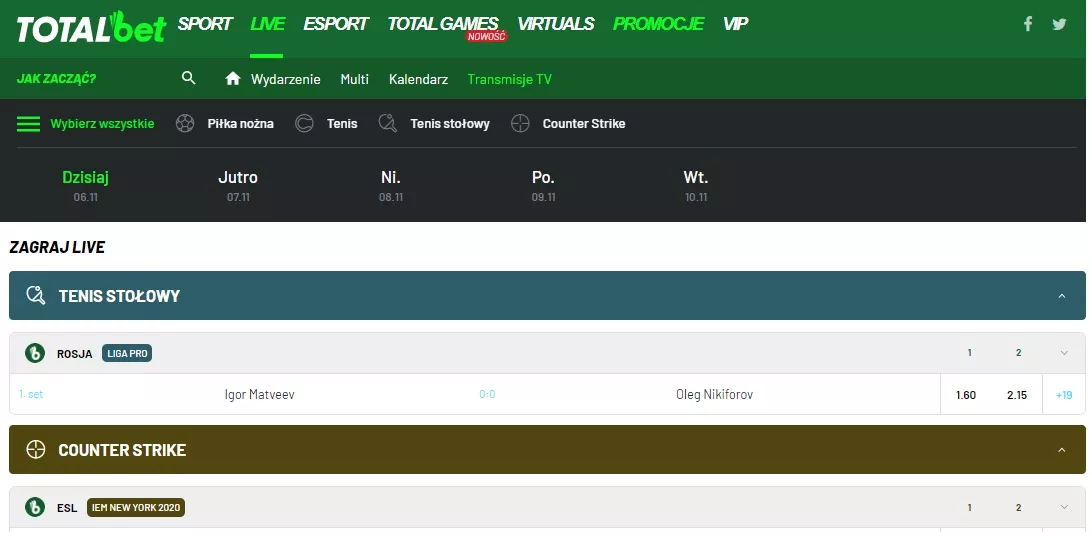Viewport: 1092px width, 536px height.
Task: Filter by Tenis stołowy label
Action: tap(450, 124)
